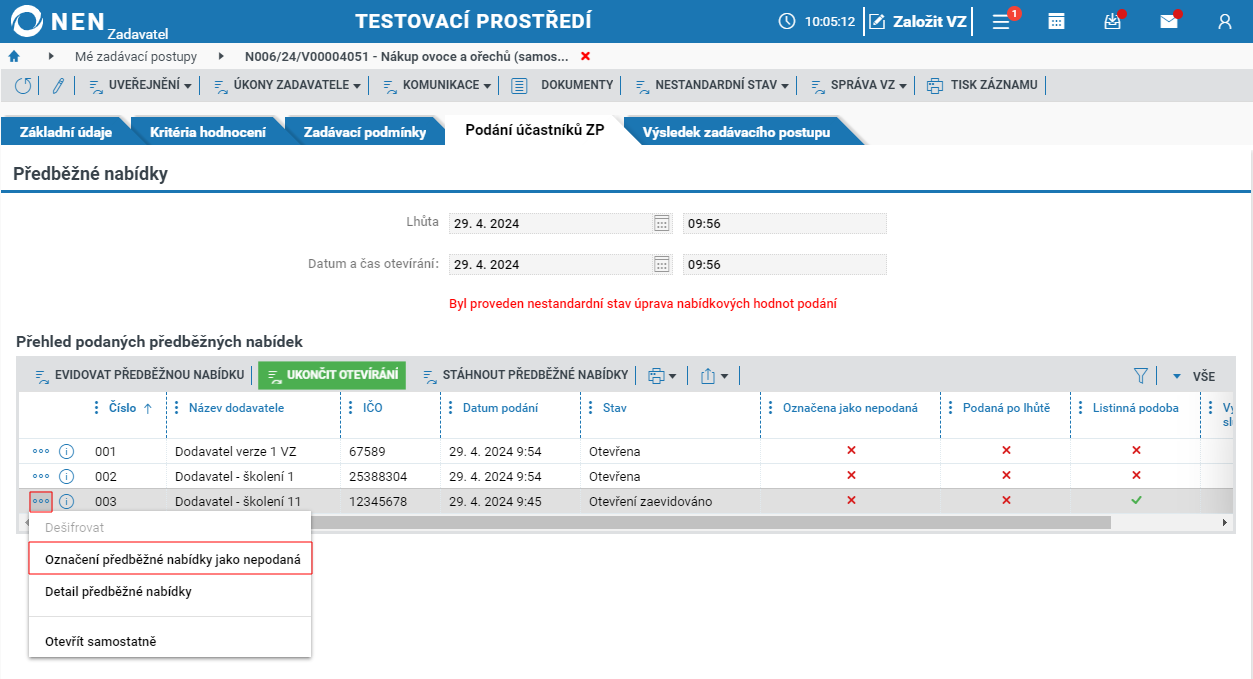Open the calculator icon in header
This screenshot has width=1253, height=679.
[x=1056, y=21]
